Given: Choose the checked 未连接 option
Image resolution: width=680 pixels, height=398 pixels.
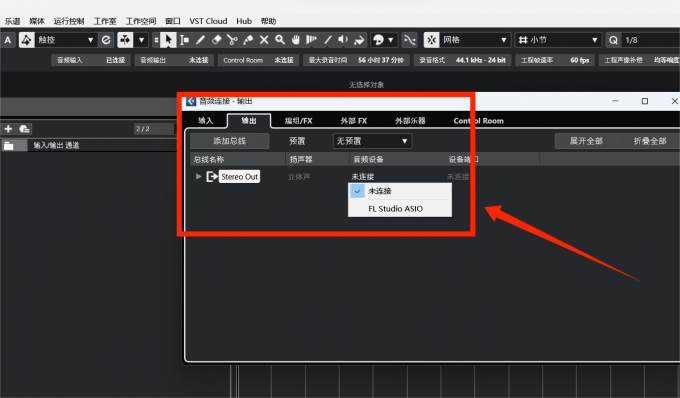Looking at the screenshot, I should pos(400,191).
